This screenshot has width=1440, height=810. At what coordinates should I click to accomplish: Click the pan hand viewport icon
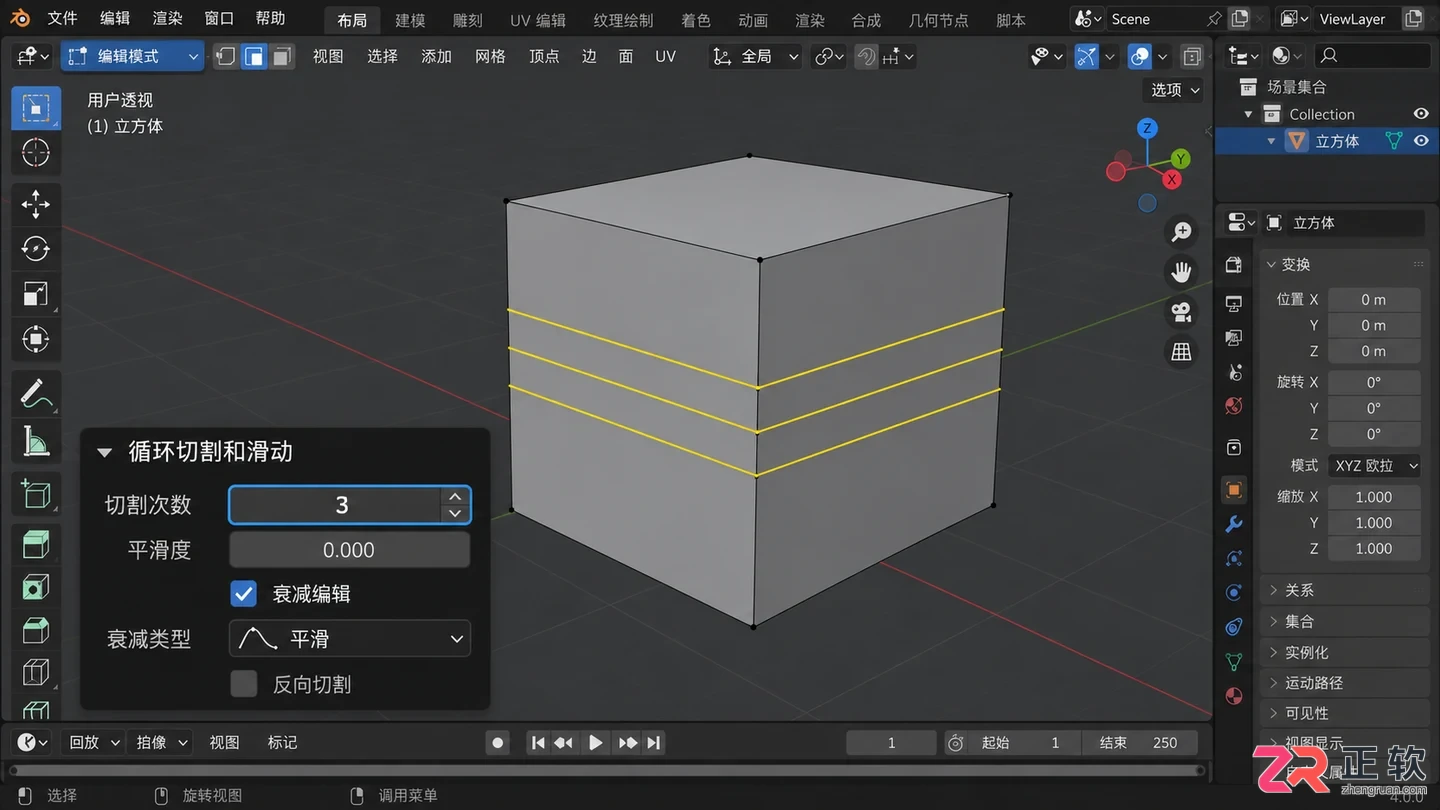click(1182, 272)
